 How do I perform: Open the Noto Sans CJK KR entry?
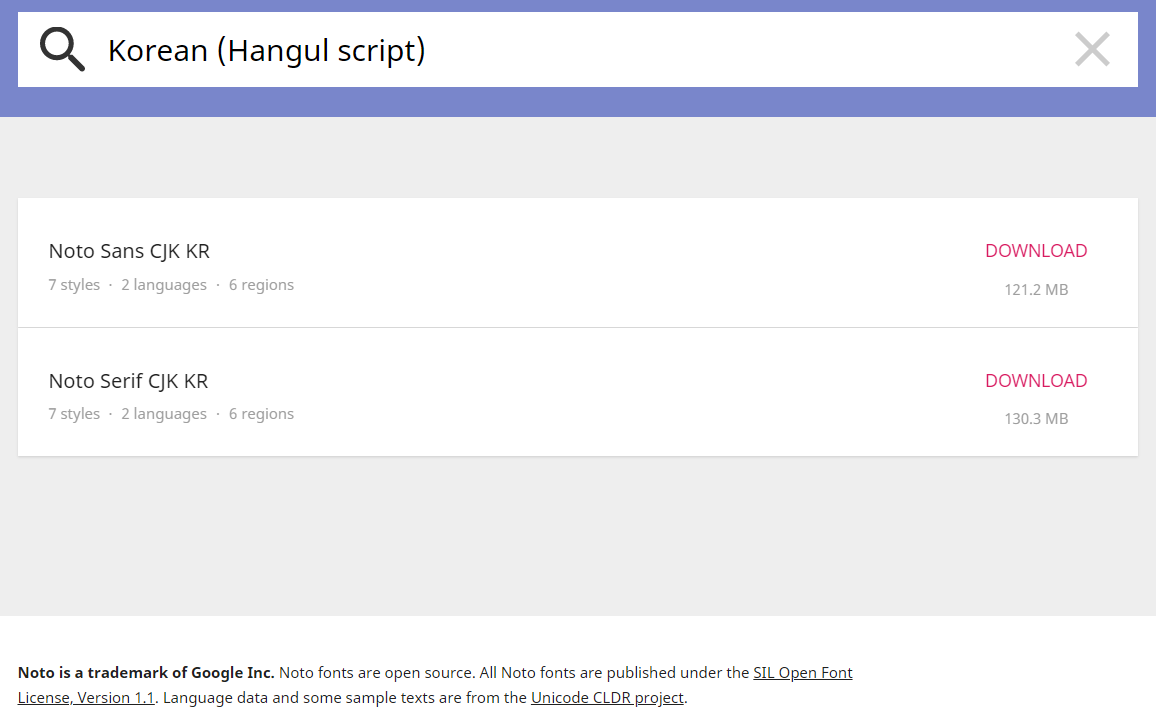(129, 251)
